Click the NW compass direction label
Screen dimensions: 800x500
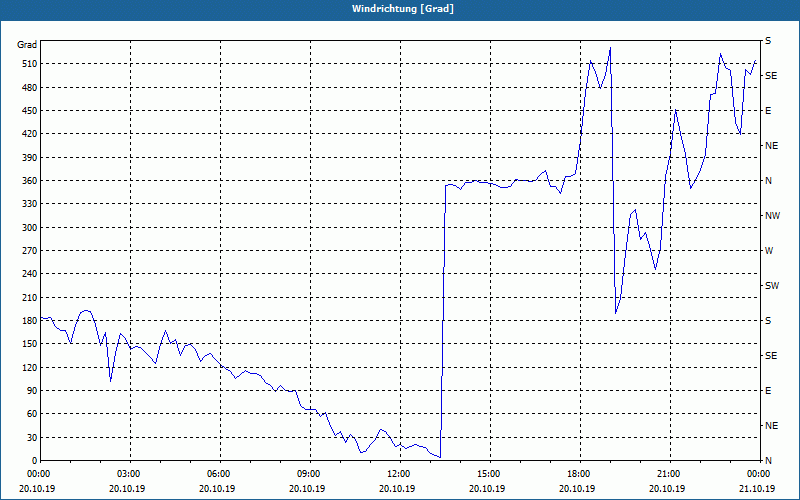click(x=772, y=216)
